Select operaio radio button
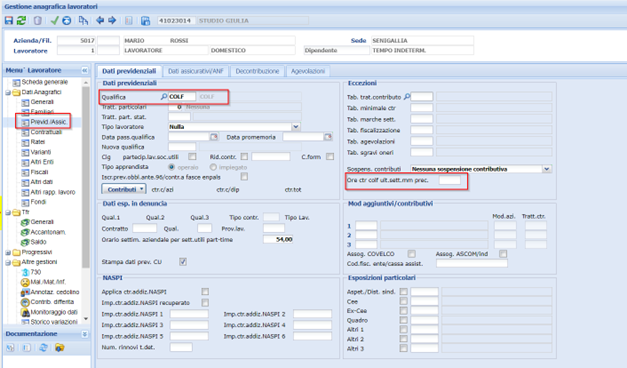This screenshot has width=627, height=368. click(172, 167)
